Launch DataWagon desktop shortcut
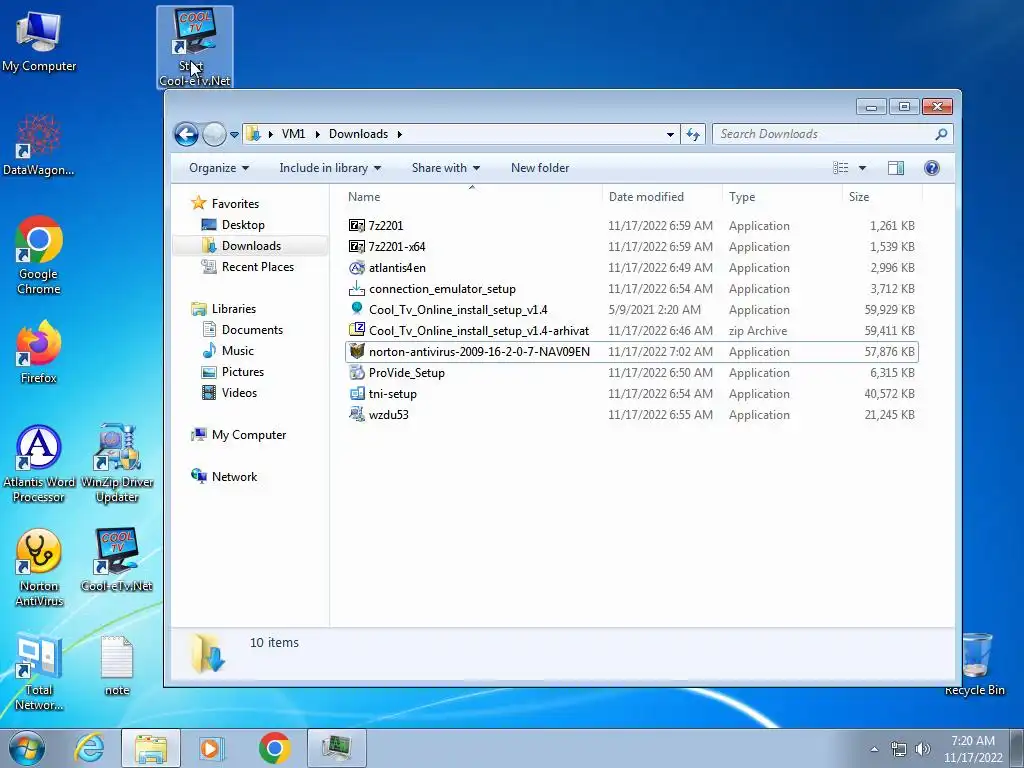 click(39, 145)
